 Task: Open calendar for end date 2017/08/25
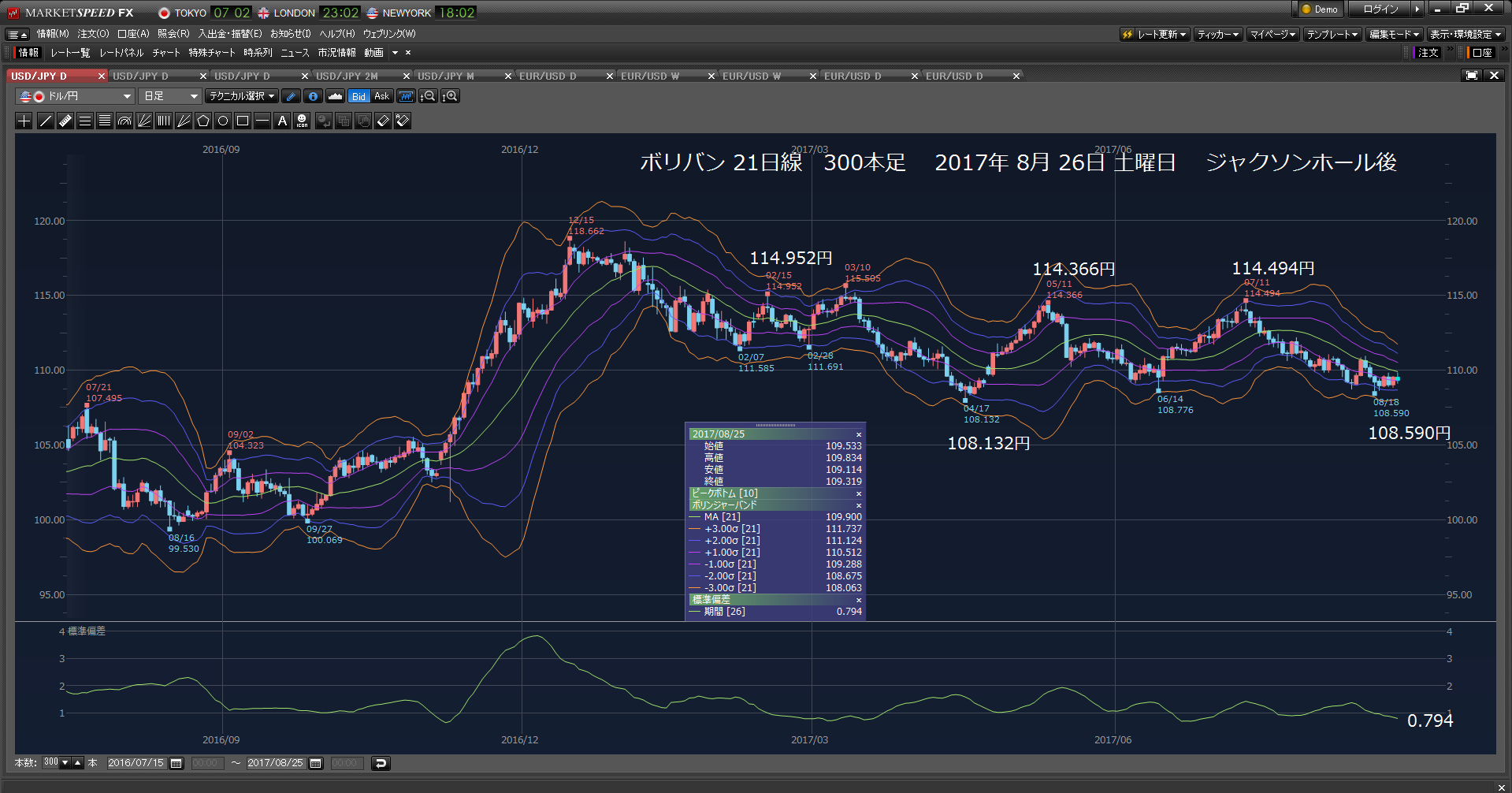coord(316,763)
